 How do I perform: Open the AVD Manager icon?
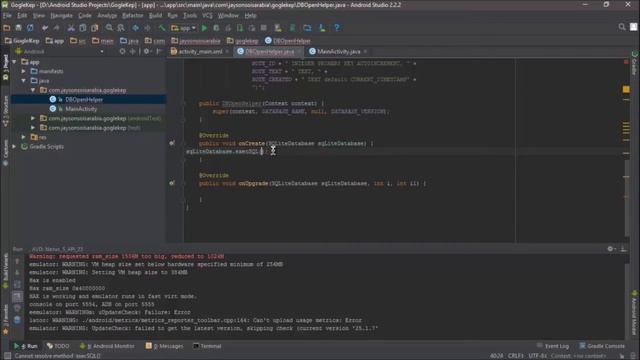[278, 28]
